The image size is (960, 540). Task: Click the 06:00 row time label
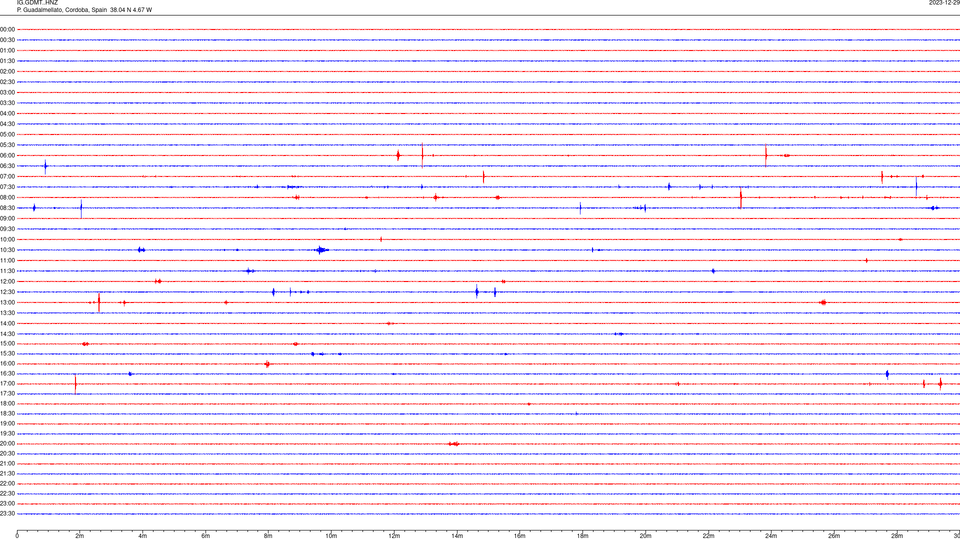click(7, 156)
